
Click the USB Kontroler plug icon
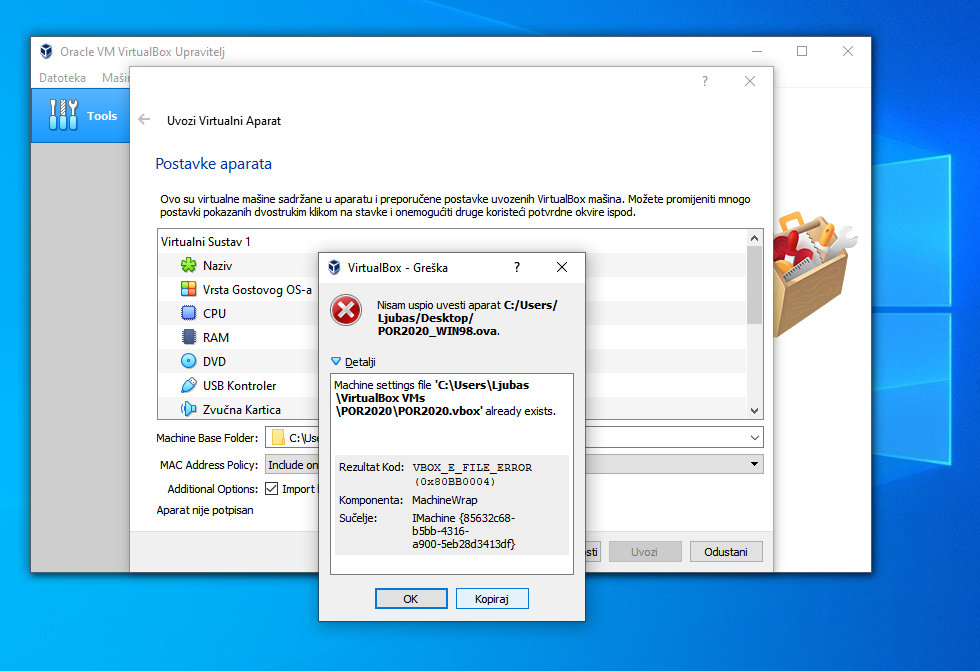[x=188, y=385]
